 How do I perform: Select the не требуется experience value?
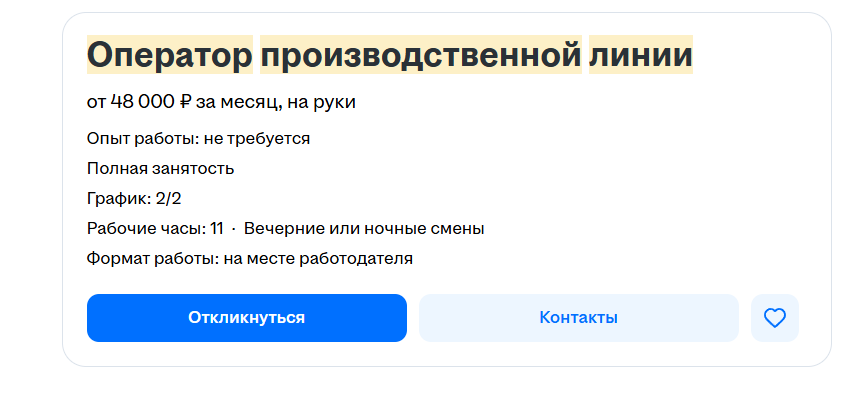257,139
